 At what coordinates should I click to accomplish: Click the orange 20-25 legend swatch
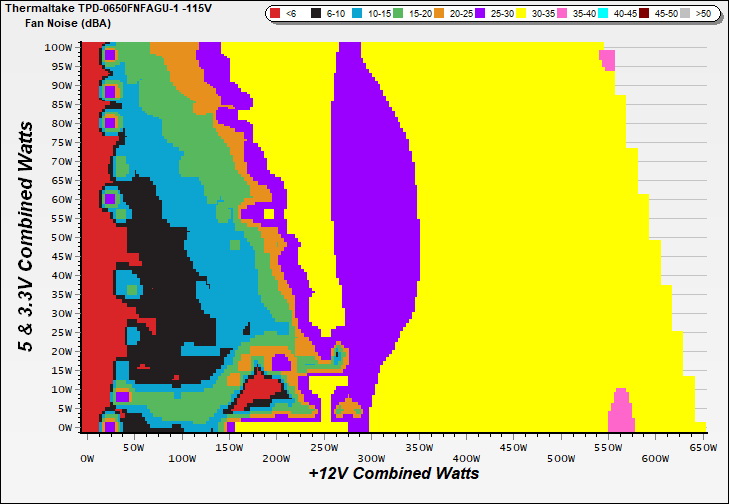(438, 14)
